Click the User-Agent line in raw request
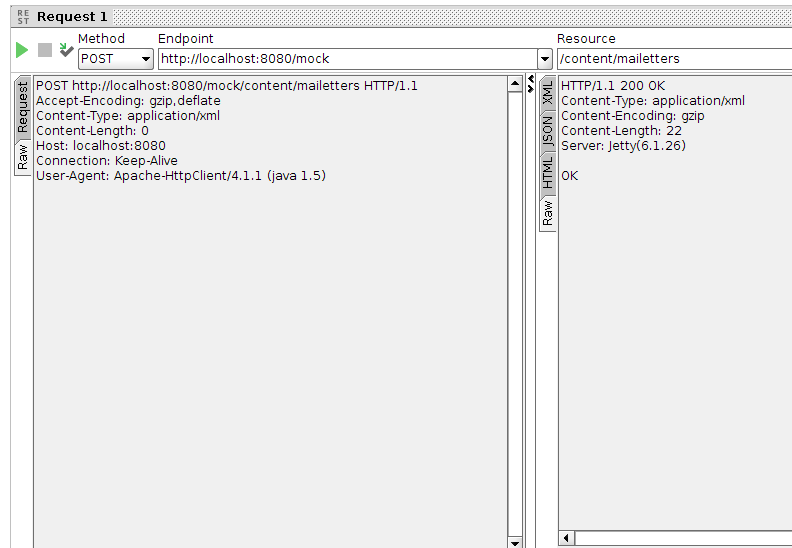Screen dimensions: 792x548 tap(181, 176)
